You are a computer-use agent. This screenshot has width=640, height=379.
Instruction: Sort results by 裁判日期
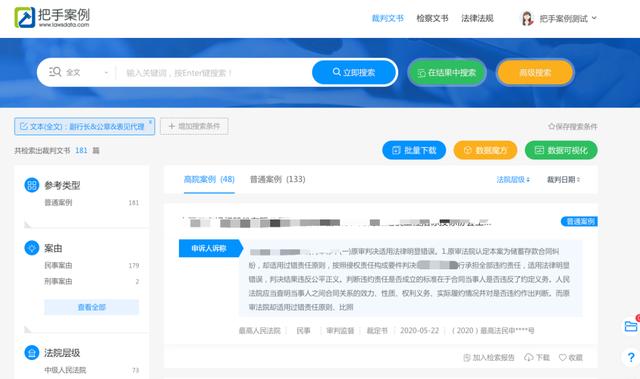(563, 180)
